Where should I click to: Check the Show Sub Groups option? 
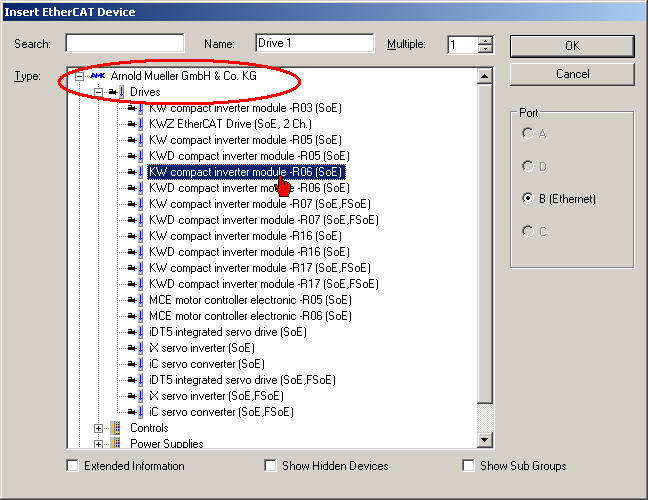pos(468,466)
